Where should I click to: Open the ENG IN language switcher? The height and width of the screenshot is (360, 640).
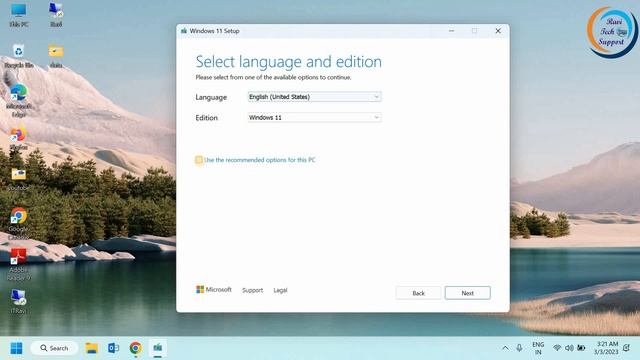(x=538, y=348)
